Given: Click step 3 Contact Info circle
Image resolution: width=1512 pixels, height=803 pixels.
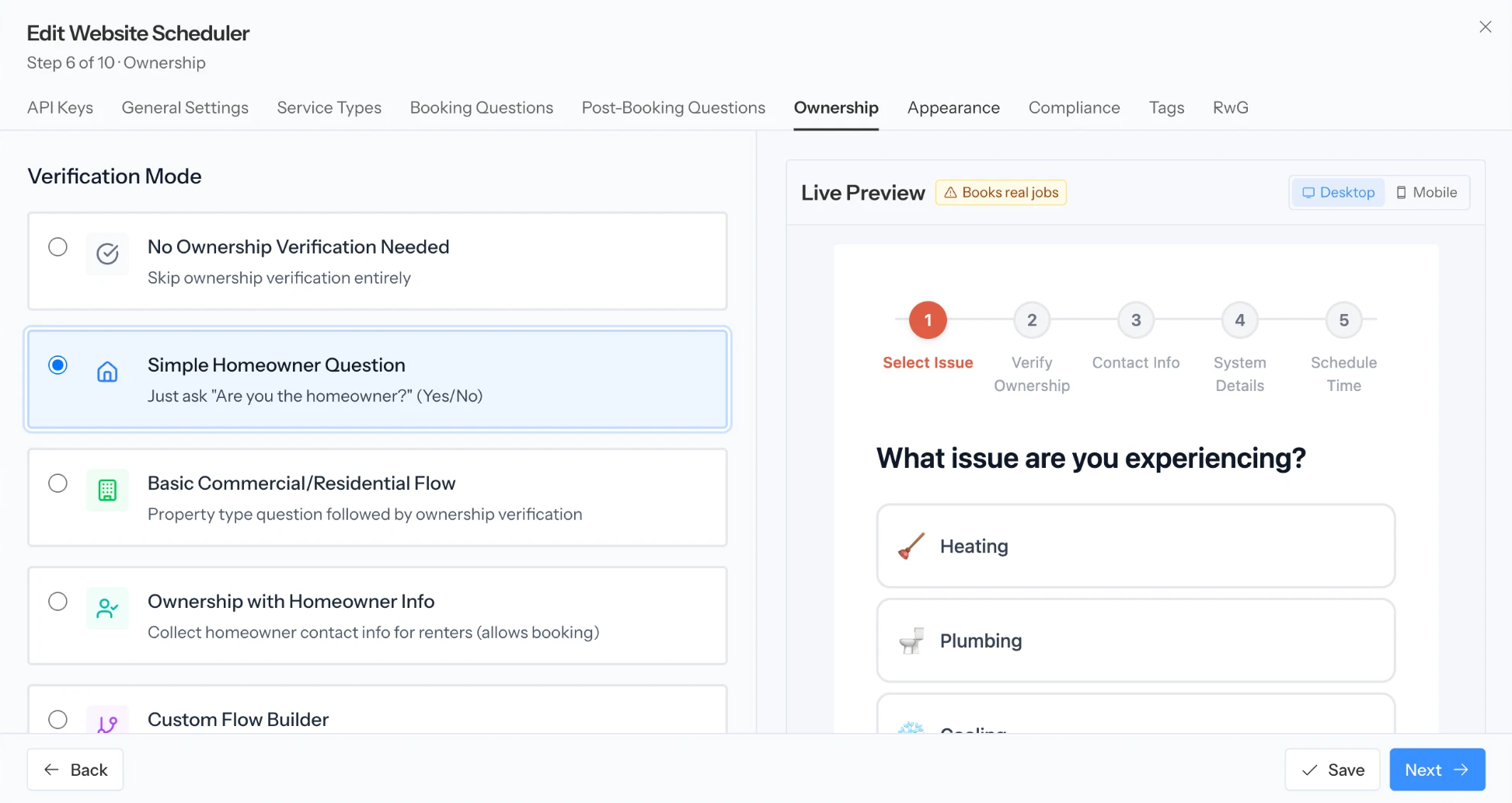Looking at the screenshot, I should (x=1136, y=320).
